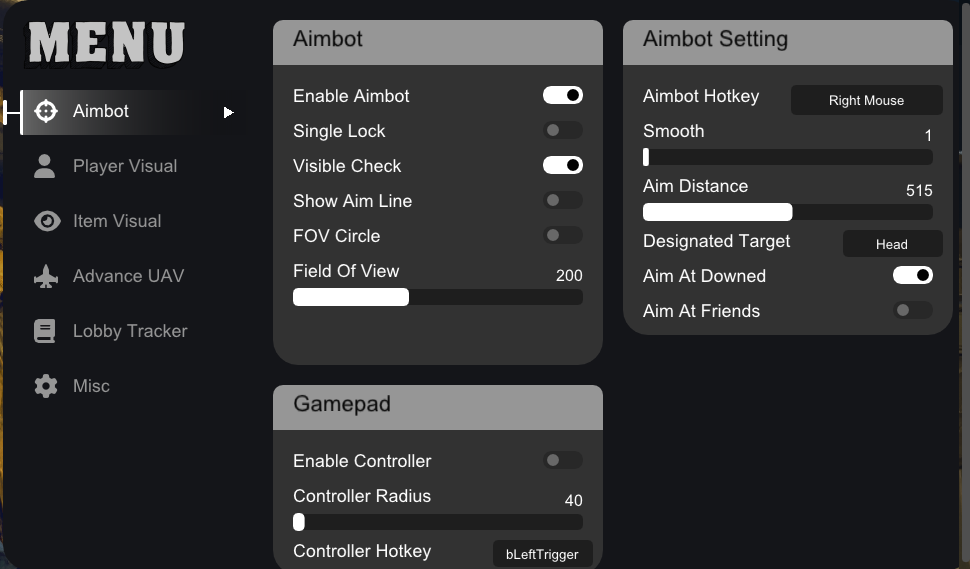This screenshot has width=970, height=569.
Task: Click the Item Visual eye icon
Action: point(46,221)
